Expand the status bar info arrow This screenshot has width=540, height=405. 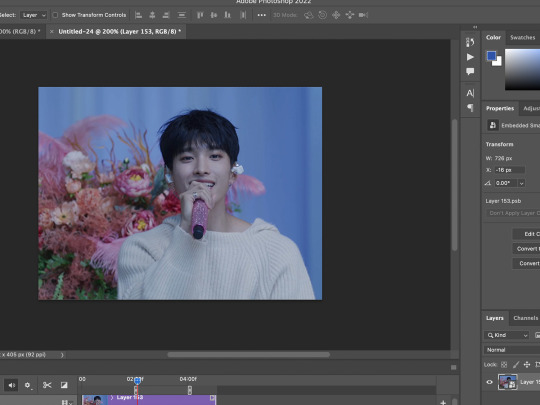pyautogui.click(x=62, y=355)
